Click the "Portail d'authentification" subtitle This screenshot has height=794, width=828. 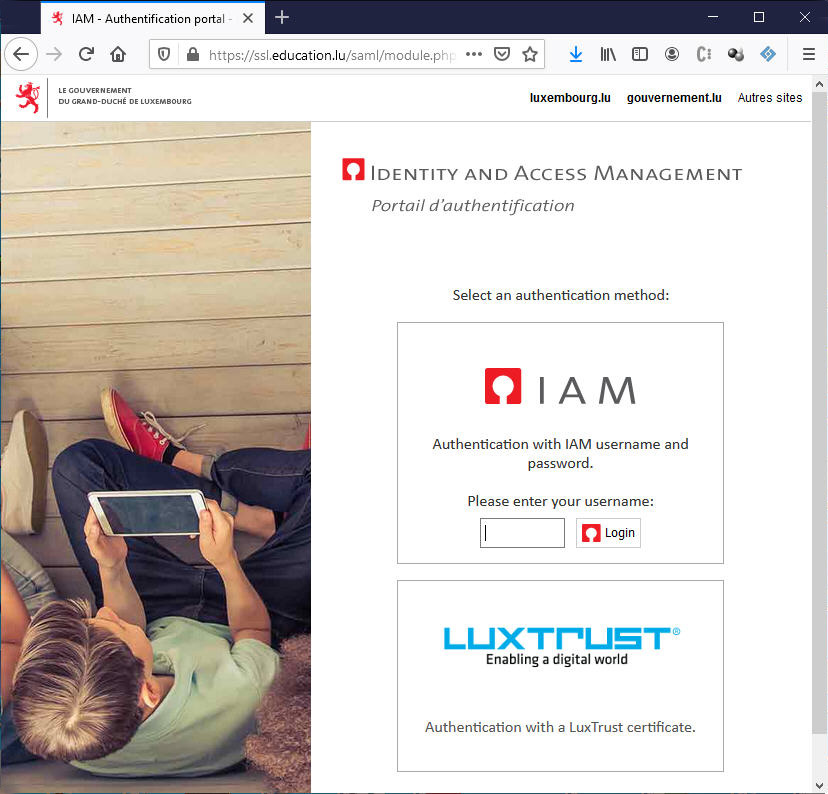[473, 205]
